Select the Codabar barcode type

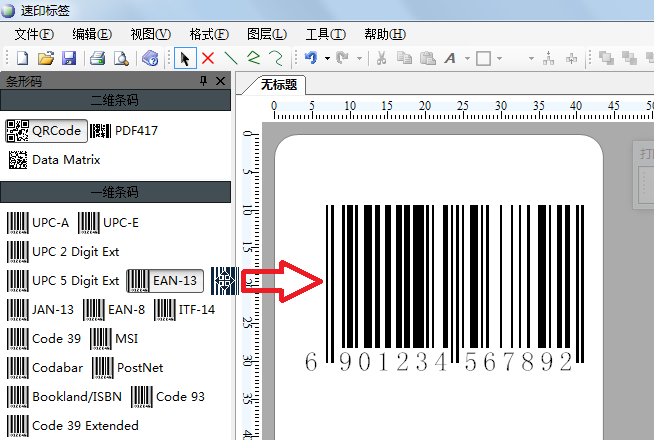click(x=45, y=367)
